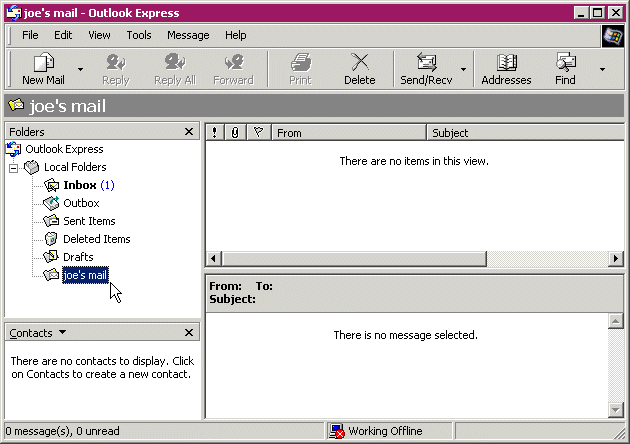Click the New Mail toolbar icon
The width and height of the screenshot is (630, 444).
43,62
